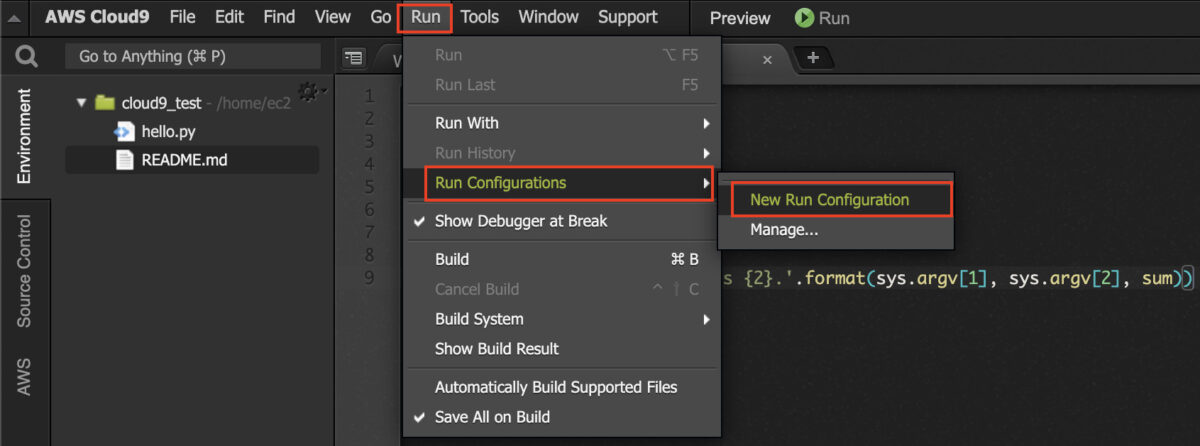Choose New Run Configuration

pyautogui.click(x=829, y=200)
